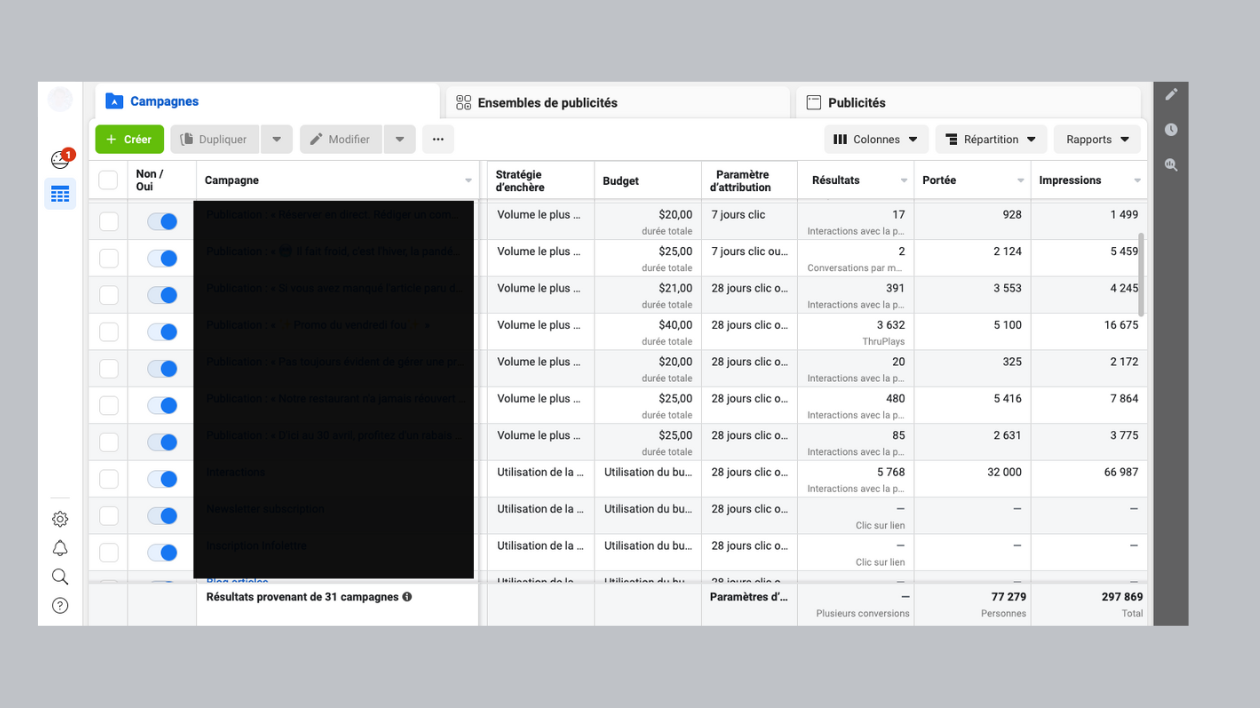The width and height of the screenshot is (1260, 708).
Task: Switch to the Ensembles de publicités tab
Action: tap(618, 102)
